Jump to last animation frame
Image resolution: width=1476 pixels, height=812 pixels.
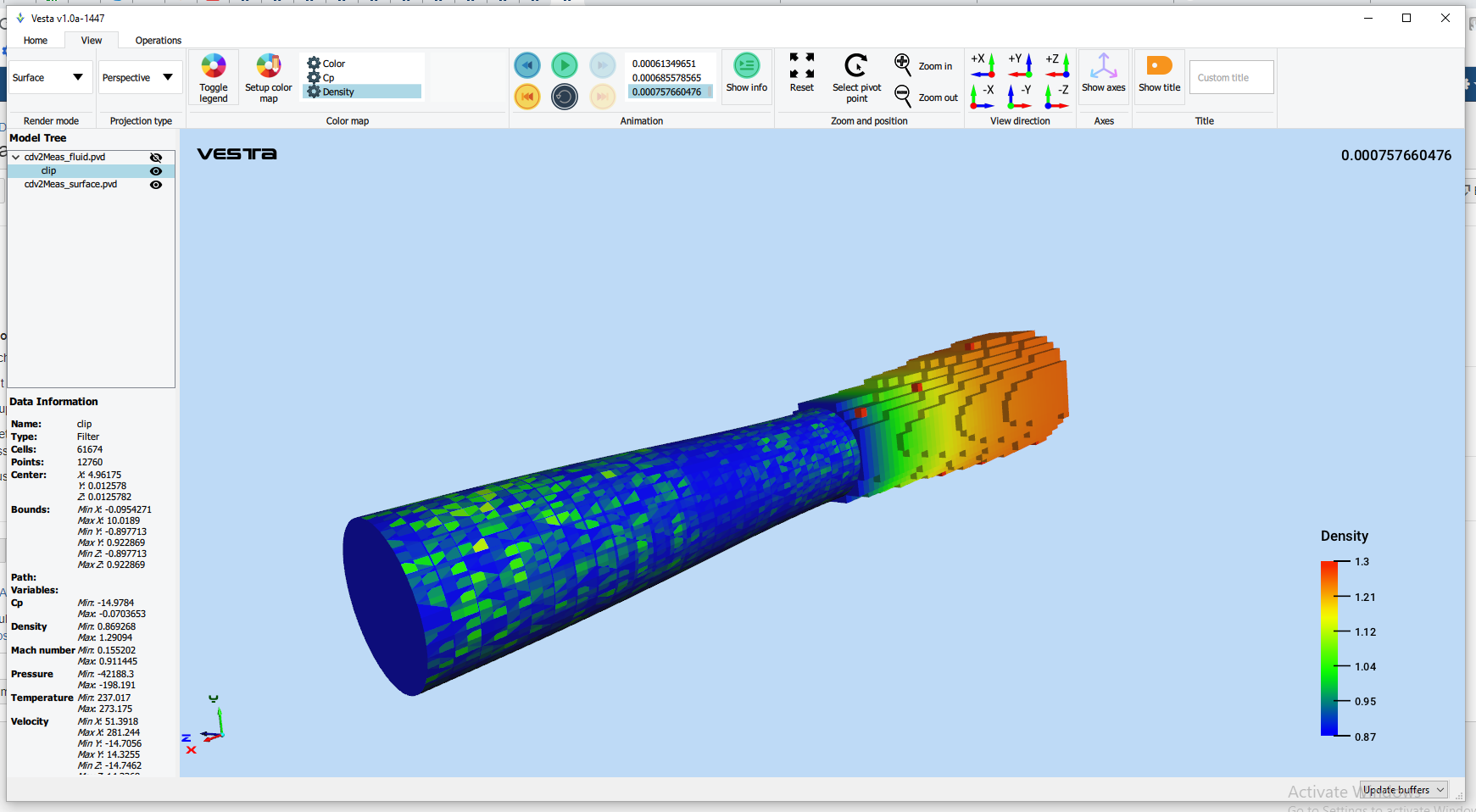tap(603, 97)
